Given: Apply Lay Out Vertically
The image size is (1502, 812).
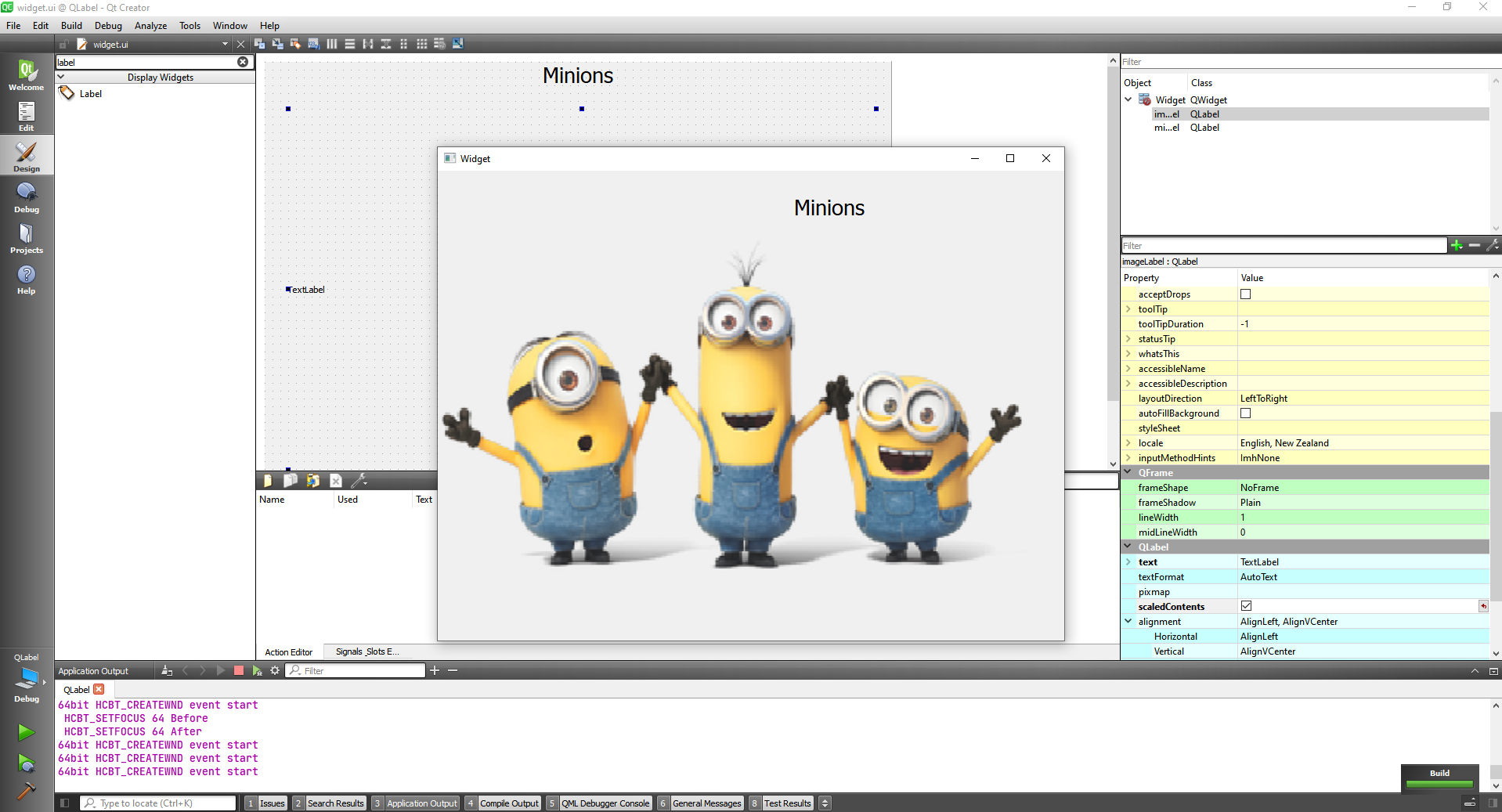Looking at the screenshot, I should click(350, 44).
